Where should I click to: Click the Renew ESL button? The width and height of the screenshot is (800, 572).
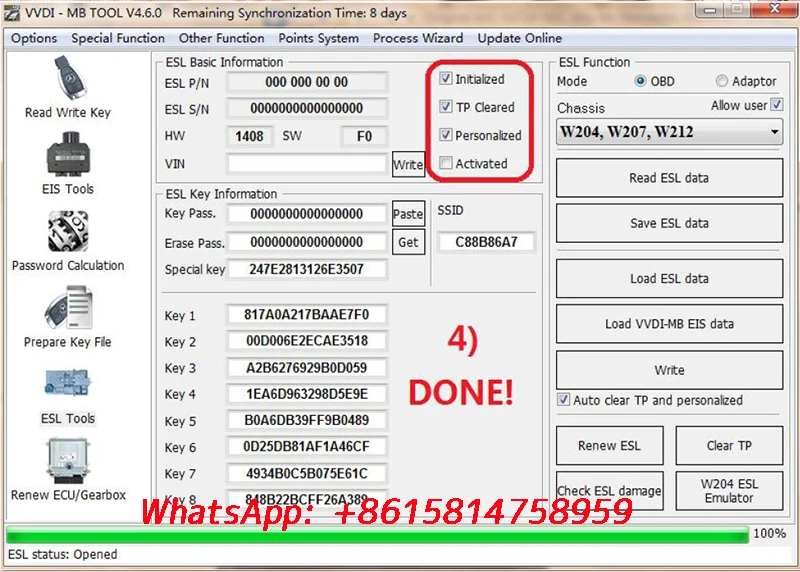610,445
